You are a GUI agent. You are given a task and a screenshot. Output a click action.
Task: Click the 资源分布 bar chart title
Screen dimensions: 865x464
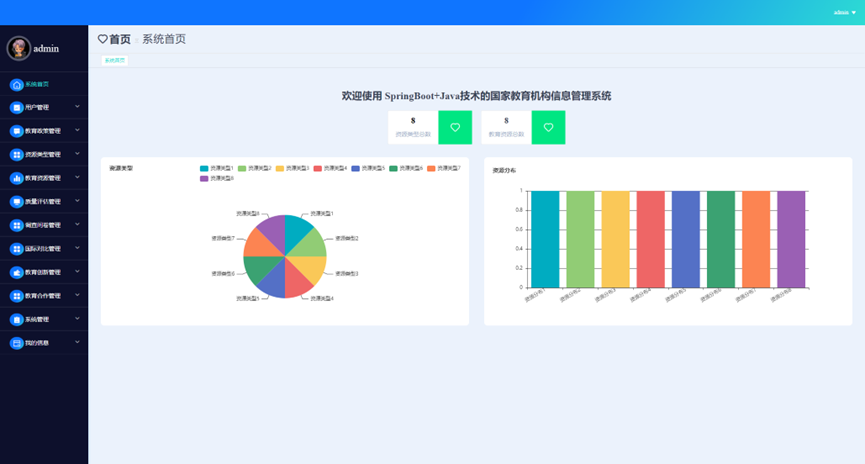point(504,170)
